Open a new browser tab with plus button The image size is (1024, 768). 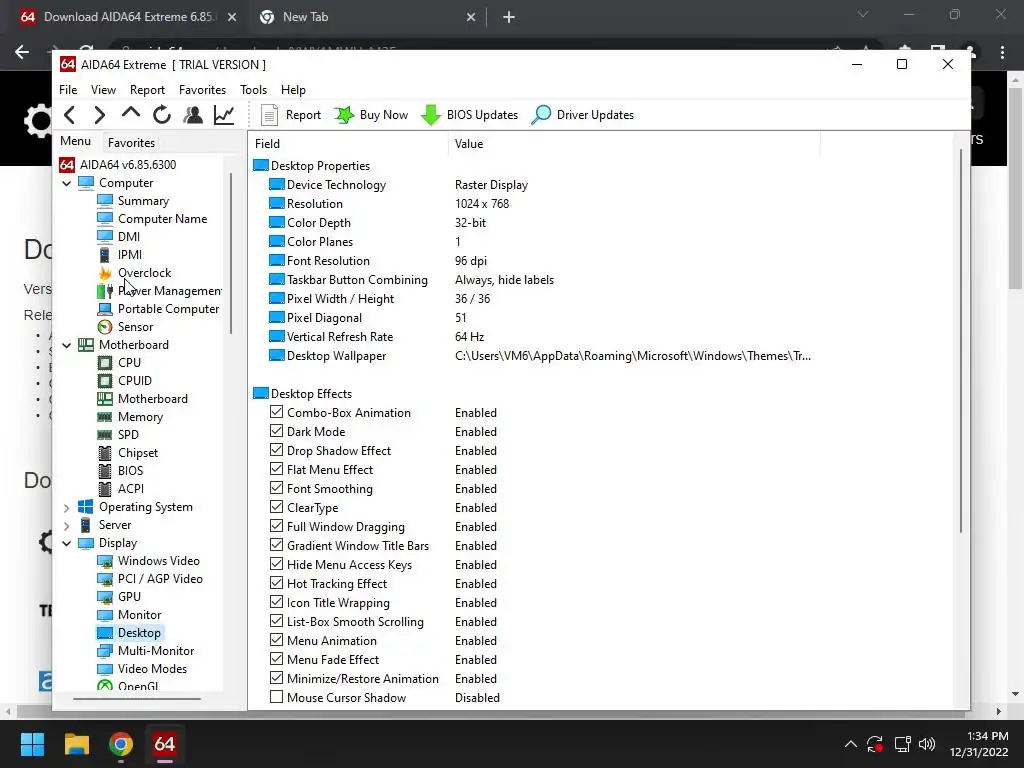click(509, 17)
